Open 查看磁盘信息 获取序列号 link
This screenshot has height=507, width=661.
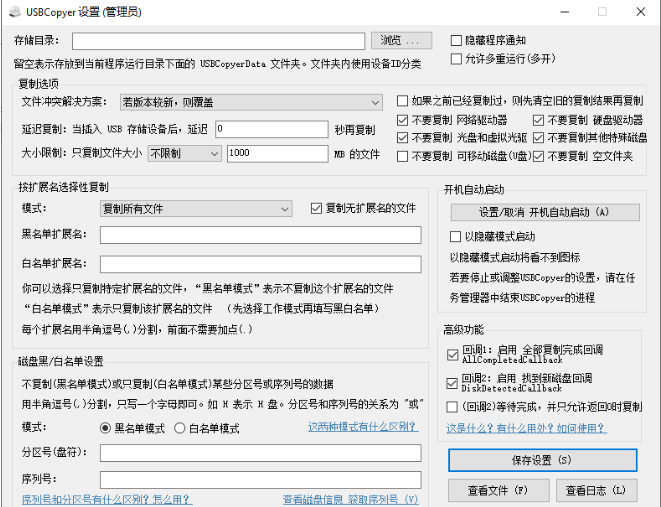[x=350, y=499]
